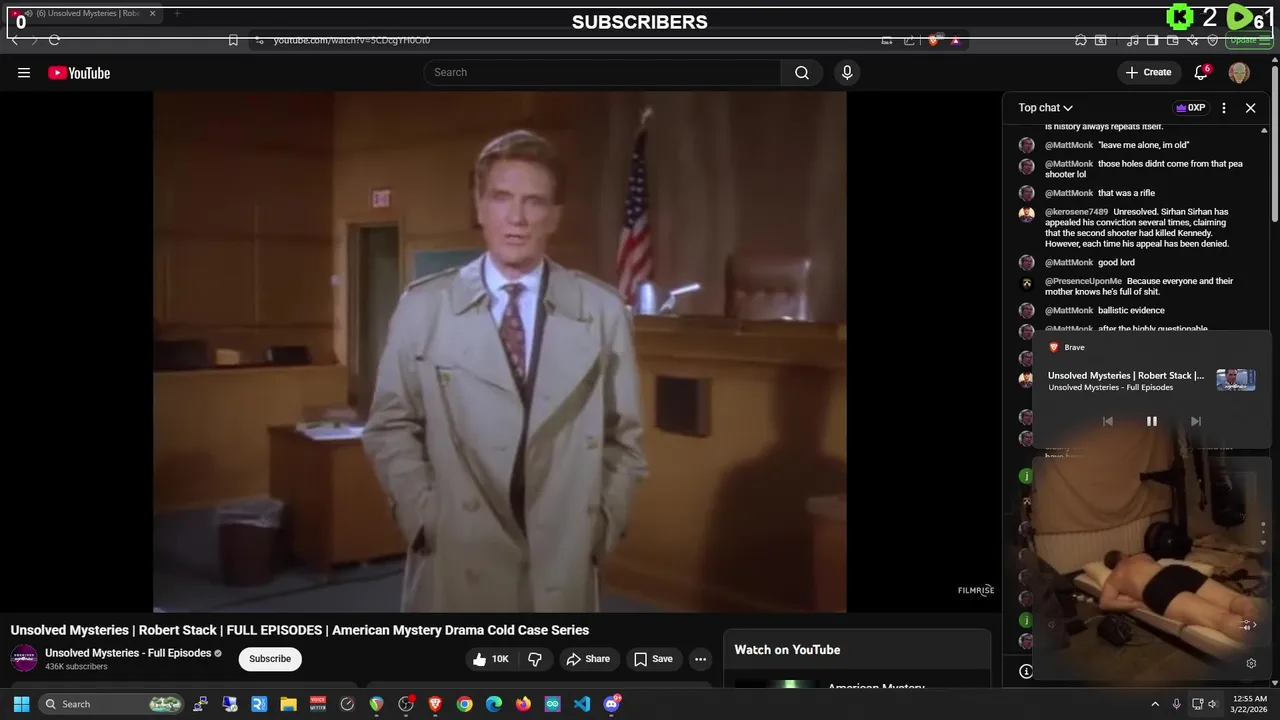
Task: Skip to previous track in media overlay
Action: point(1108,421)
